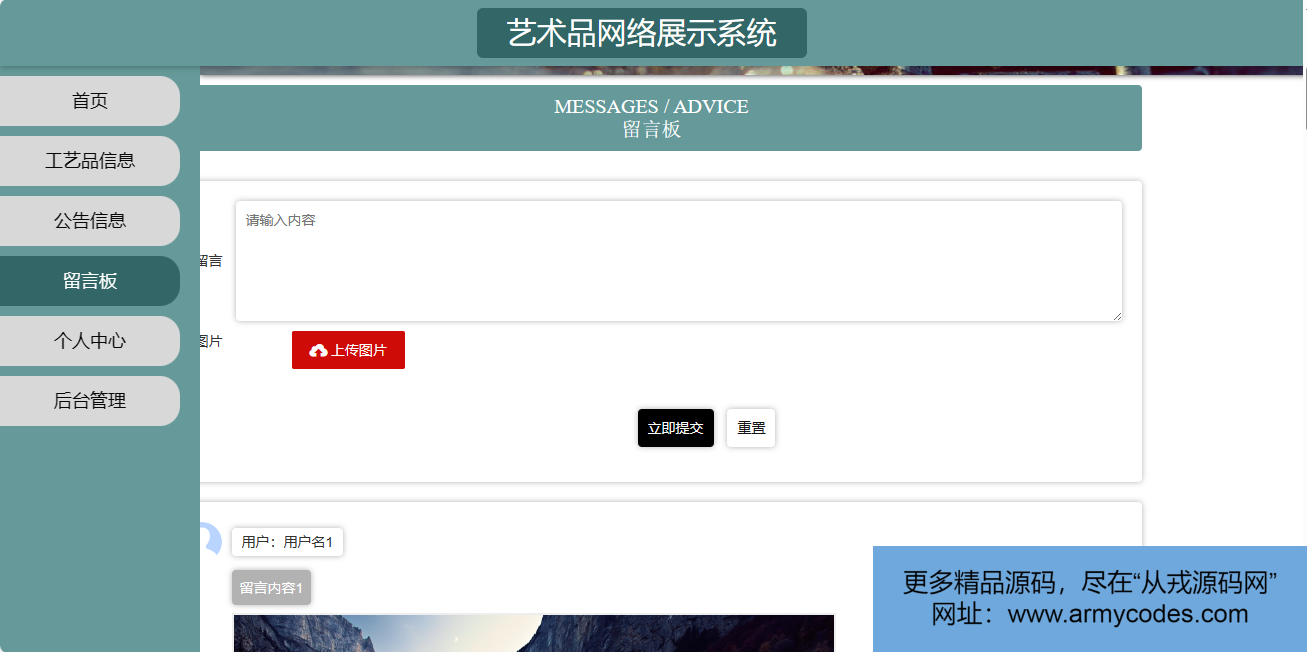Select the 留言板 sidebar item
The image size is (1307, 652).
tap(90, 281)
